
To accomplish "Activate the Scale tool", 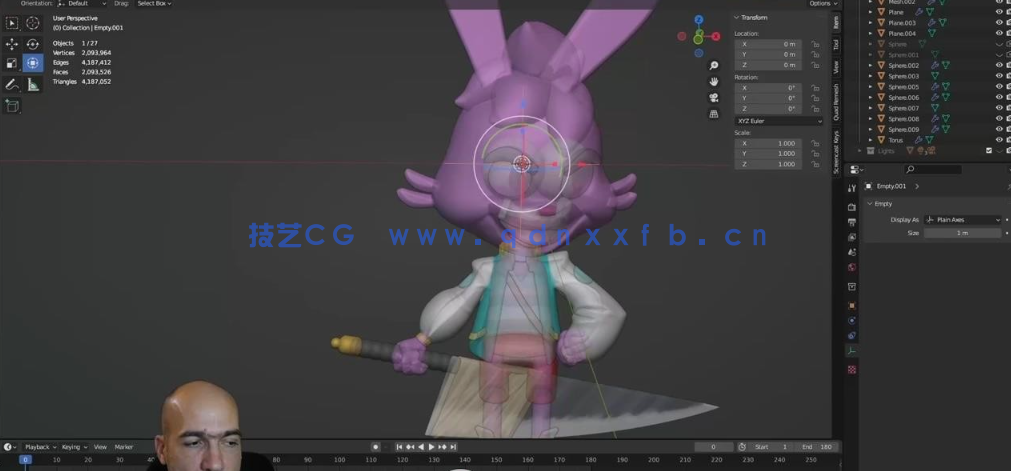I will [x=12, y=63].
